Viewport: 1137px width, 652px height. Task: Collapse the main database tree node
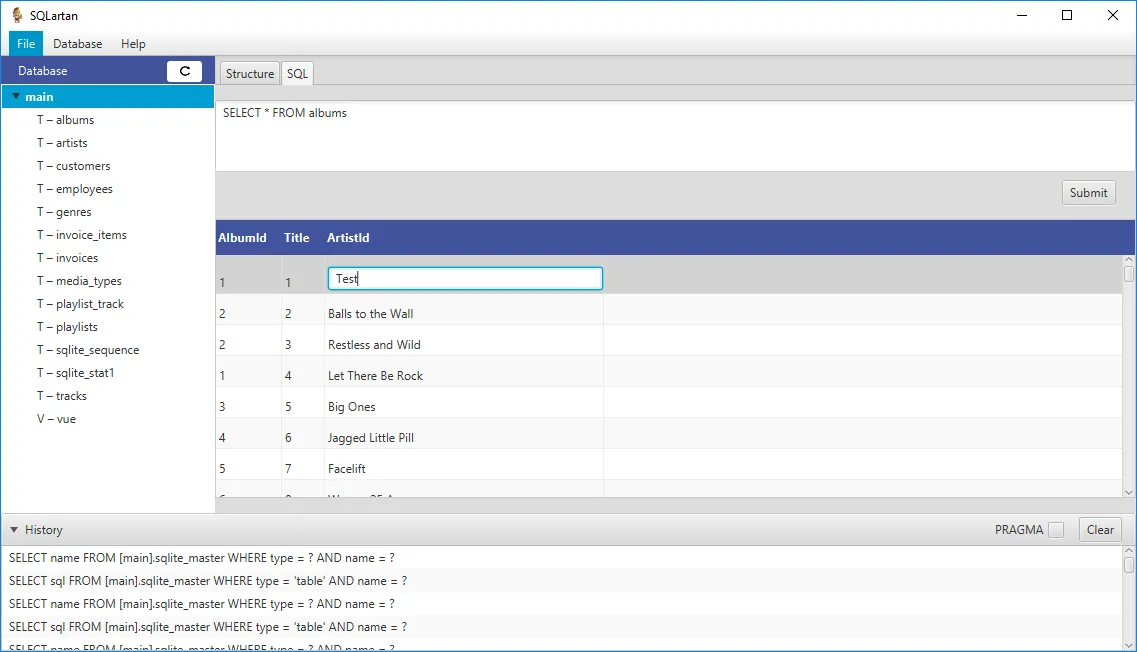pos(16,96)
